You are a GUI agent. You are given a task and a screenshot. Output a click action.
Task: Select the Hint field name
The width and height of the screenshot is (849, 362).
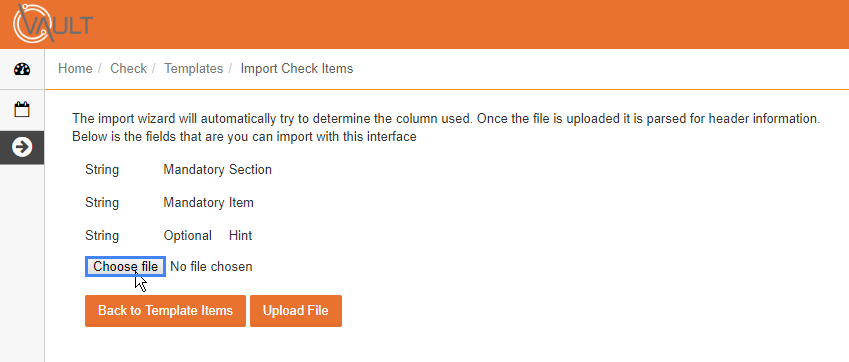(240, 236)
